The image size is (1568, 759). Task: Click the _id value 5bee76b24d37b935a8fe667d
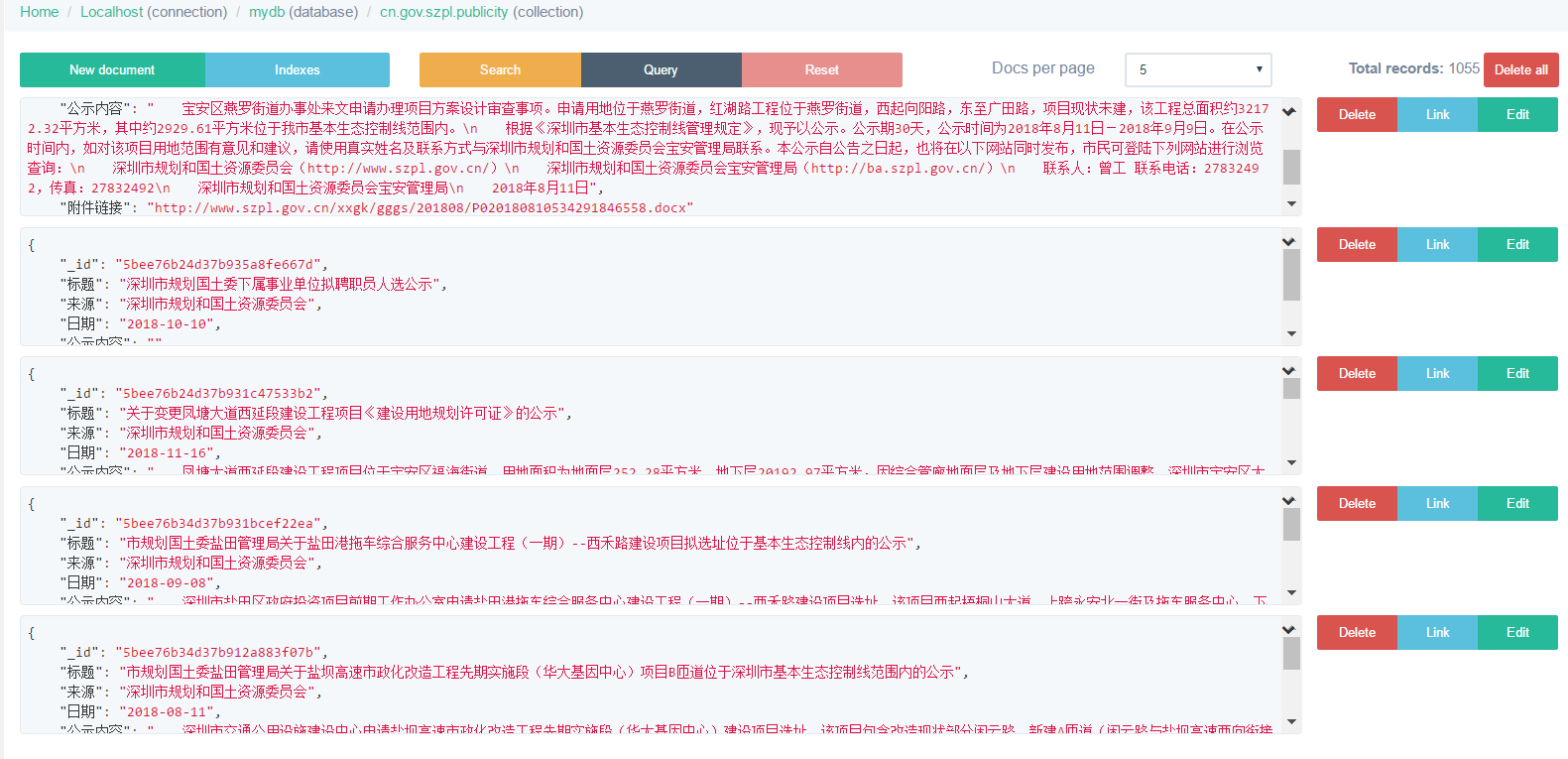(x=217, y=264)
